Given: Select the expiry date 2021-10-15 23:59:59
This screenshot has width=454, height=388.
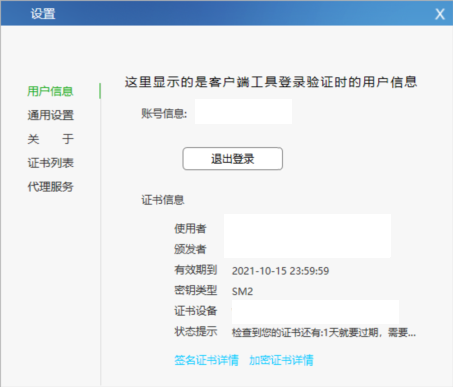Looking at the screenshot, I should (x=280, y=271).
